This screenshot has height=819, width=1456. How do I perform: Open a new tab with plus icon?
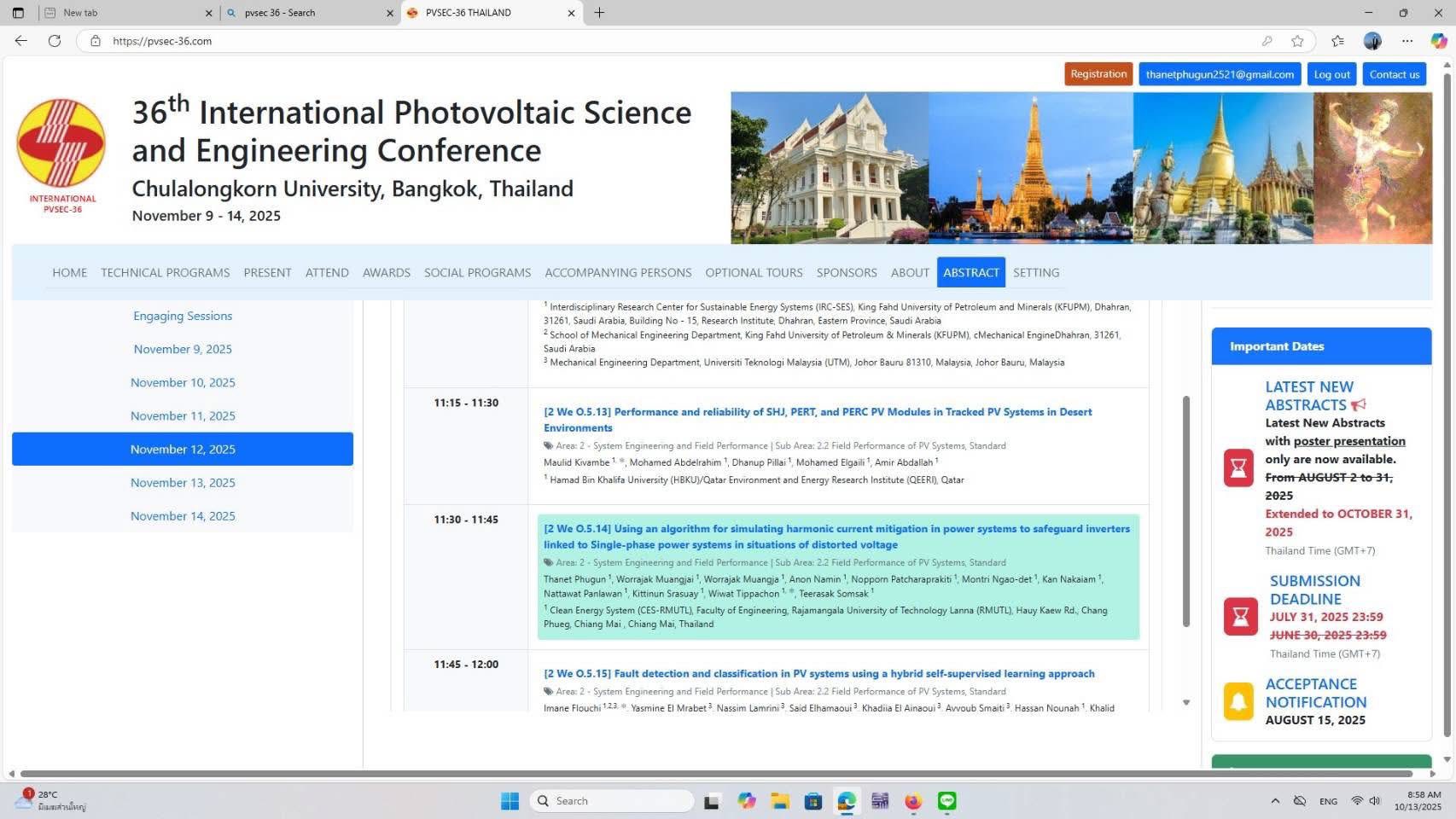click(x=599, y=13)
